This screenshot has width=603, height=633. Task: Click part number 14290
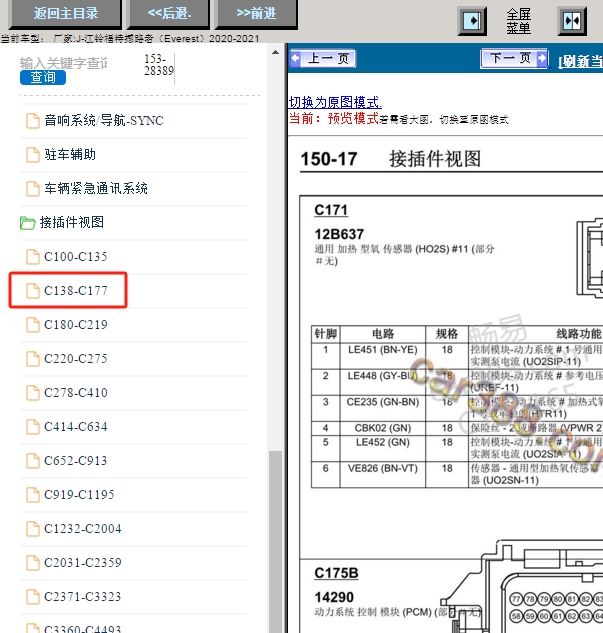point(334,597)
